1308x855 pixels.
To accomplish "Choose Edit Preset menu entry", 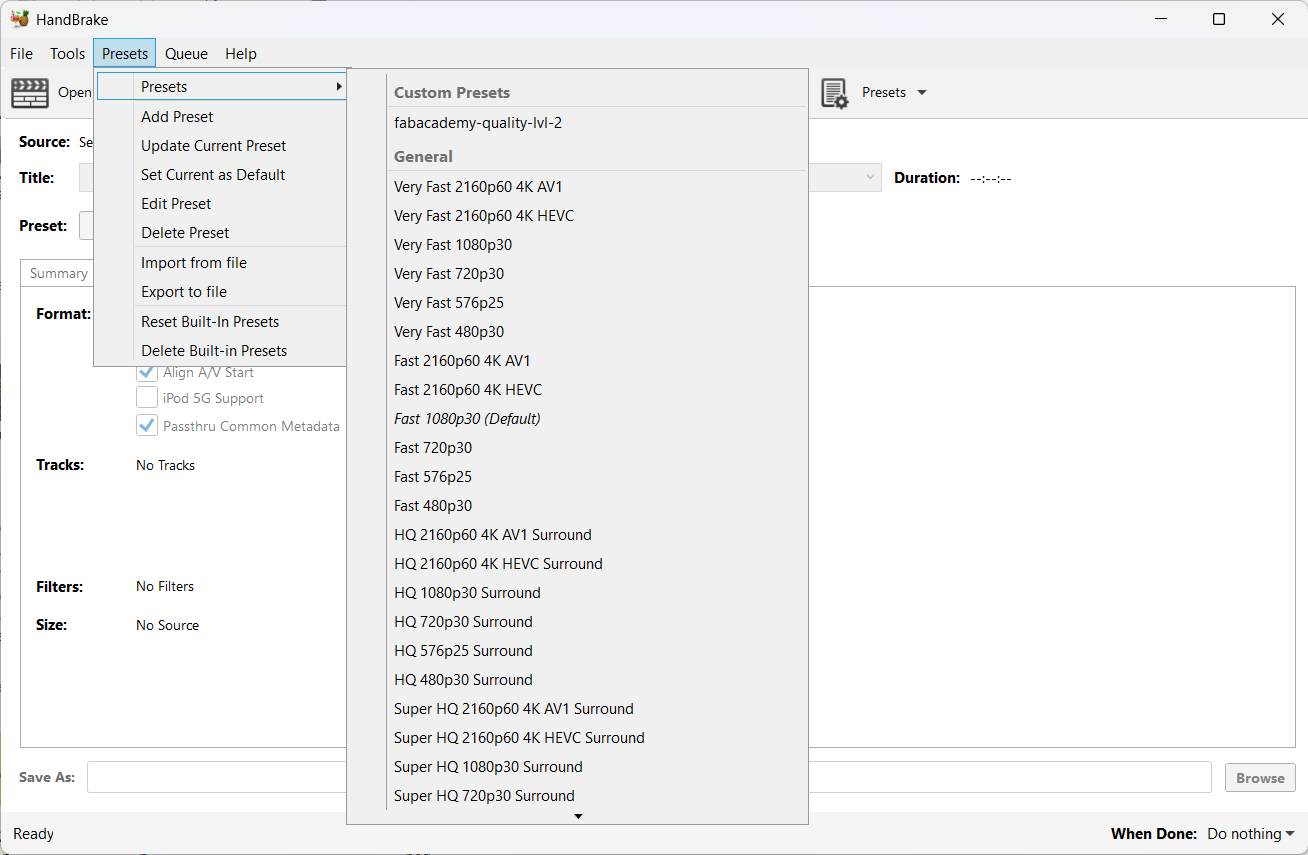I will click(x=221, y=204).
